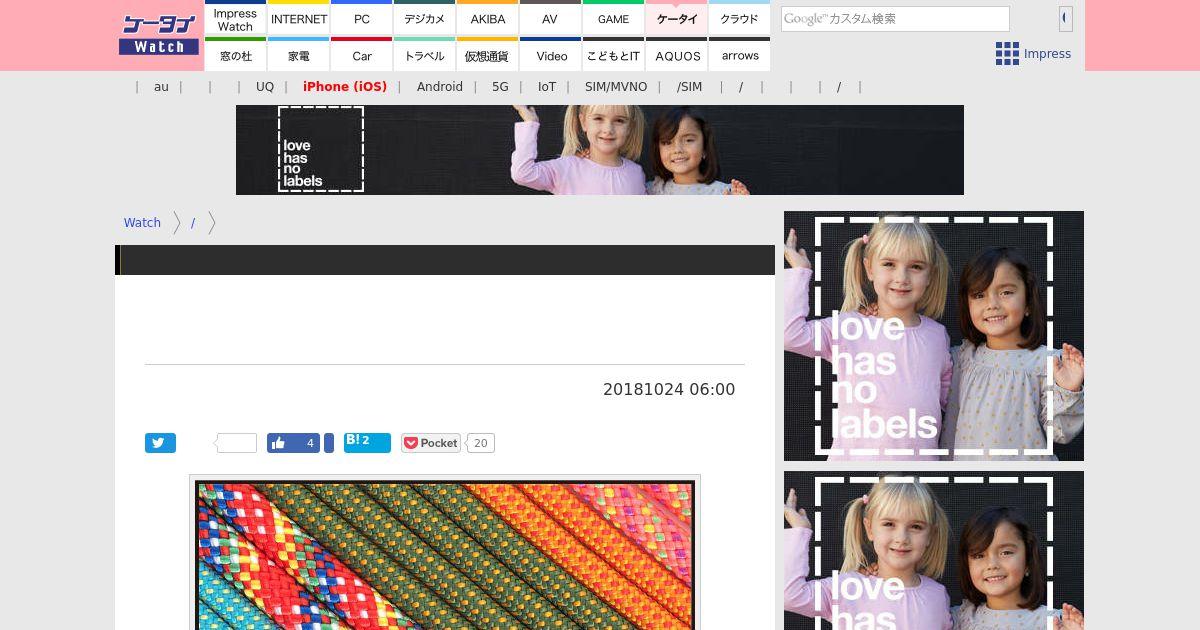Open the love has no labels top banner
Screen dimensions: 1200x630
coord(600,150)
